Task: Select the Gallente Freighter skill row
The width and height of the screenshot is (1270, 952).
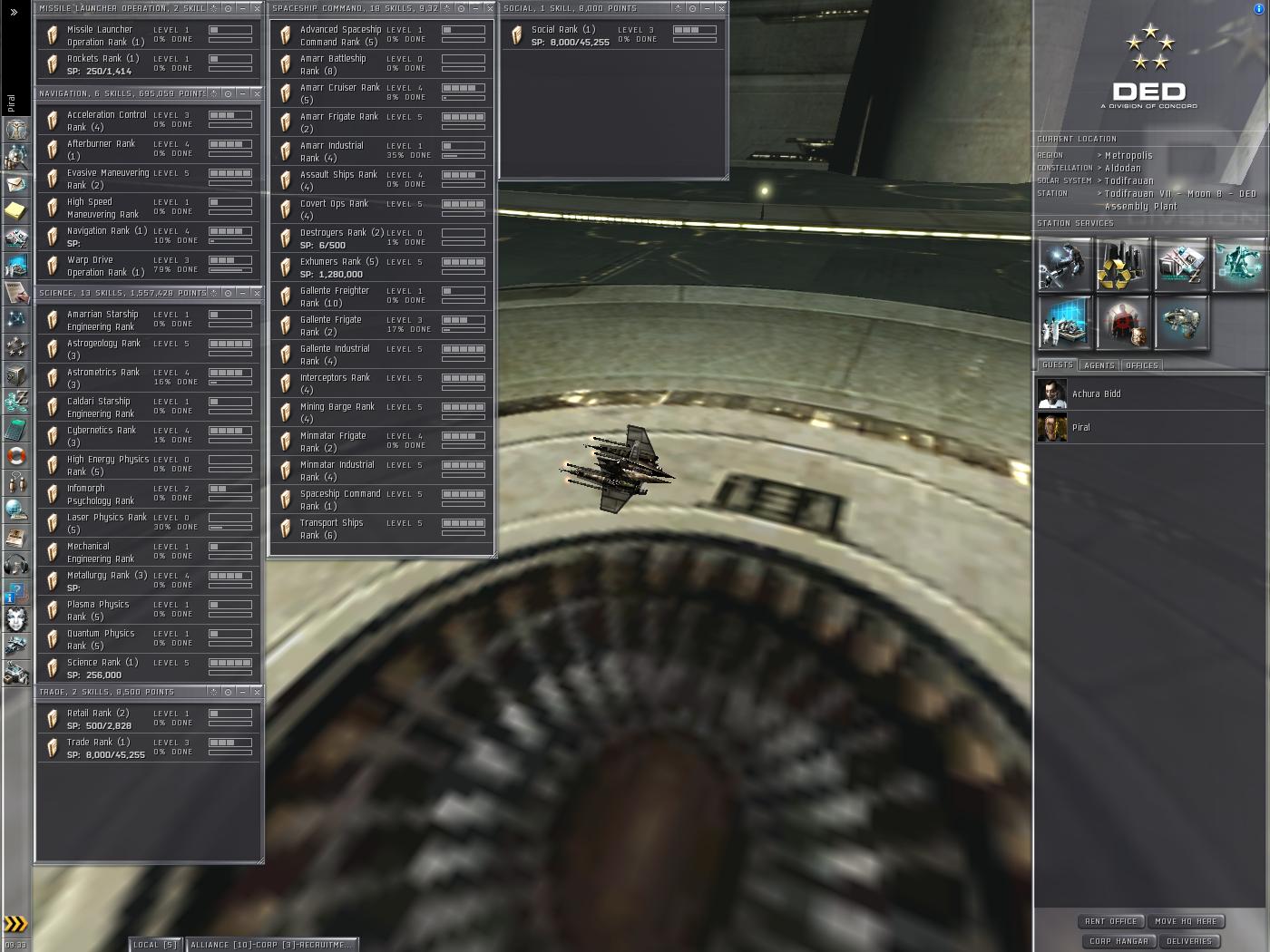Action: pos(381,296)
